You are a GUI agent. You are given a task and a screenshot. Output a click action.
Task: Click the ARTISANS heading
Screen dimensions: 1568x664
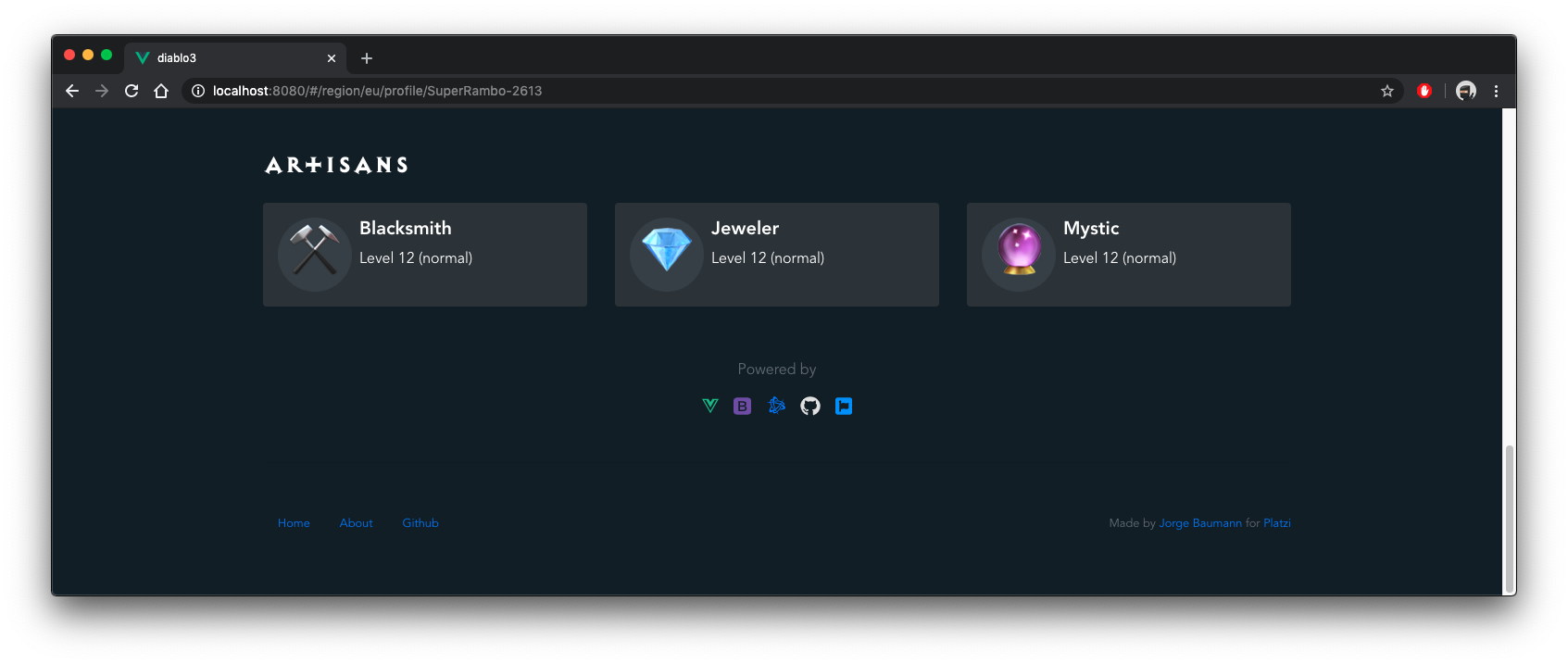[336, 166]
